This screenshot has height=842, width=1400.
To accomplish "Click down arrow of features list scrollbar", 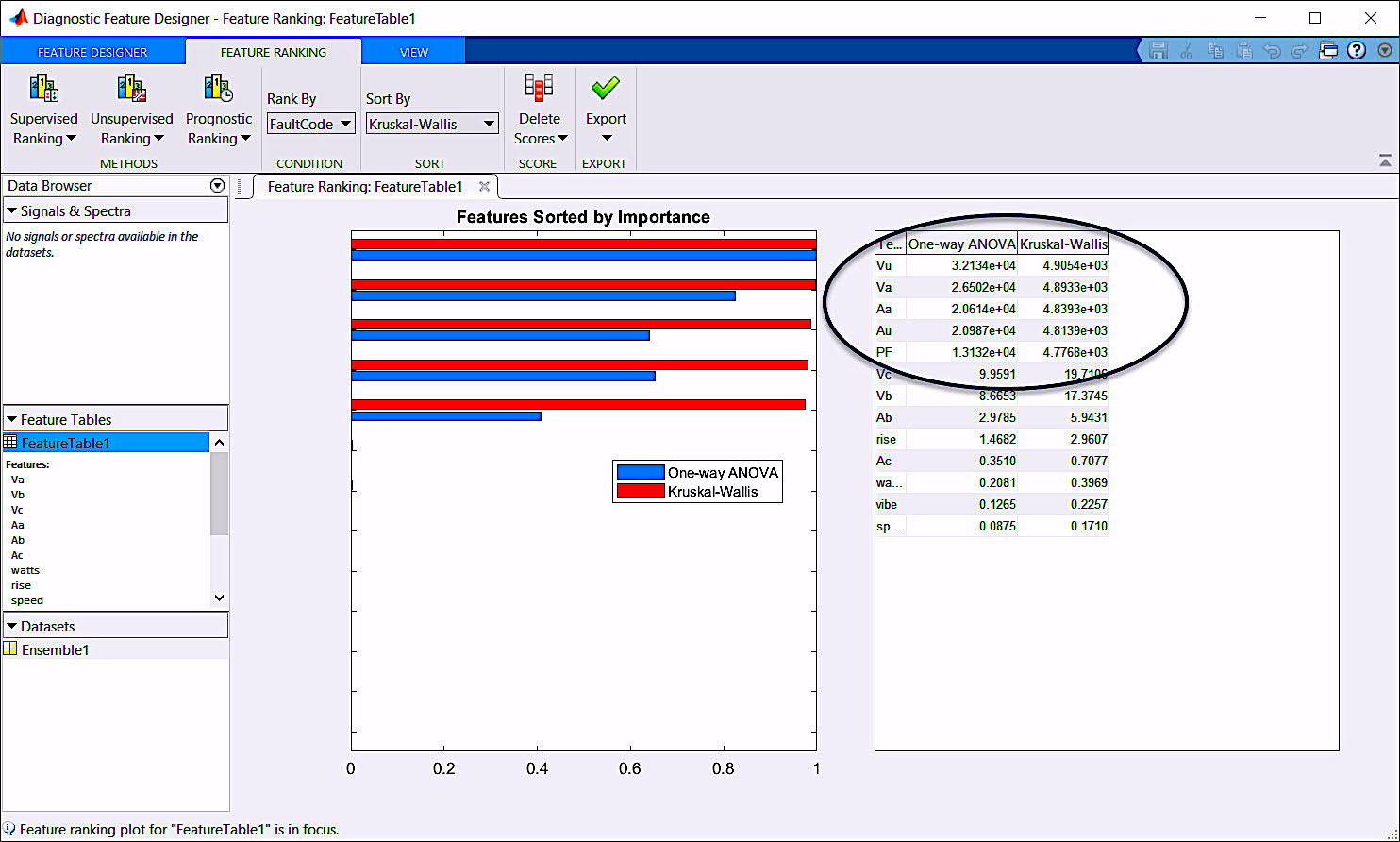I will pos(219,598).
